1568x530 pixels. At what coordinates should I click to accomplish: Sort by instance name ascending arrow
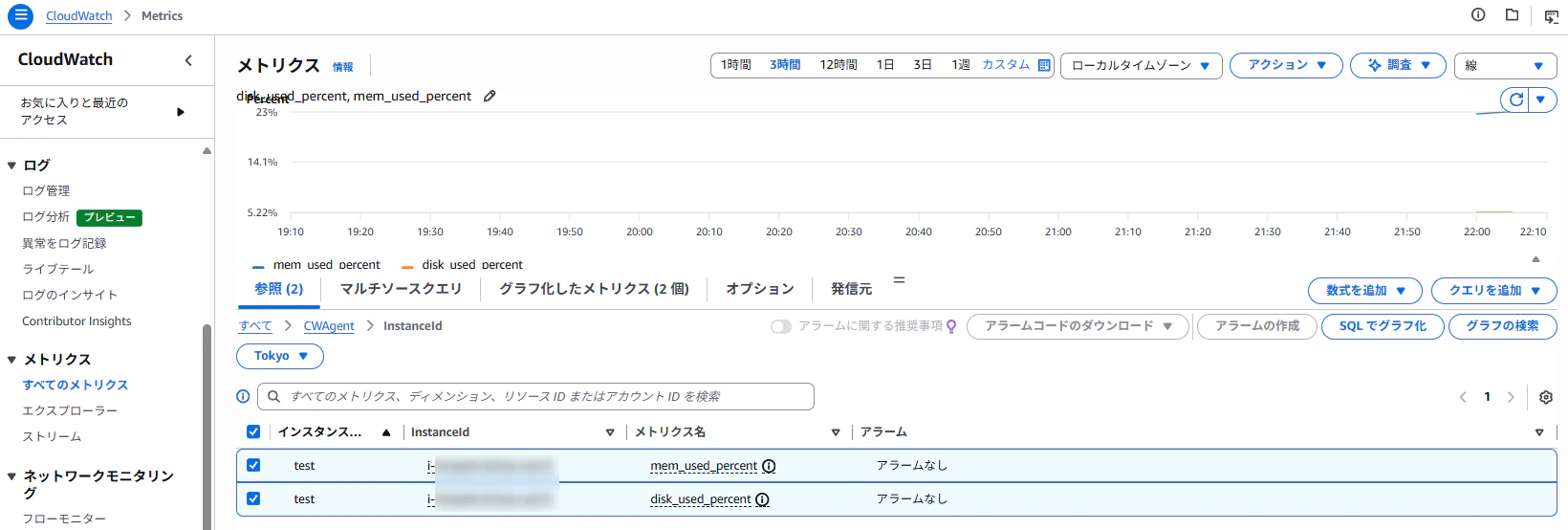click(386, 432)
